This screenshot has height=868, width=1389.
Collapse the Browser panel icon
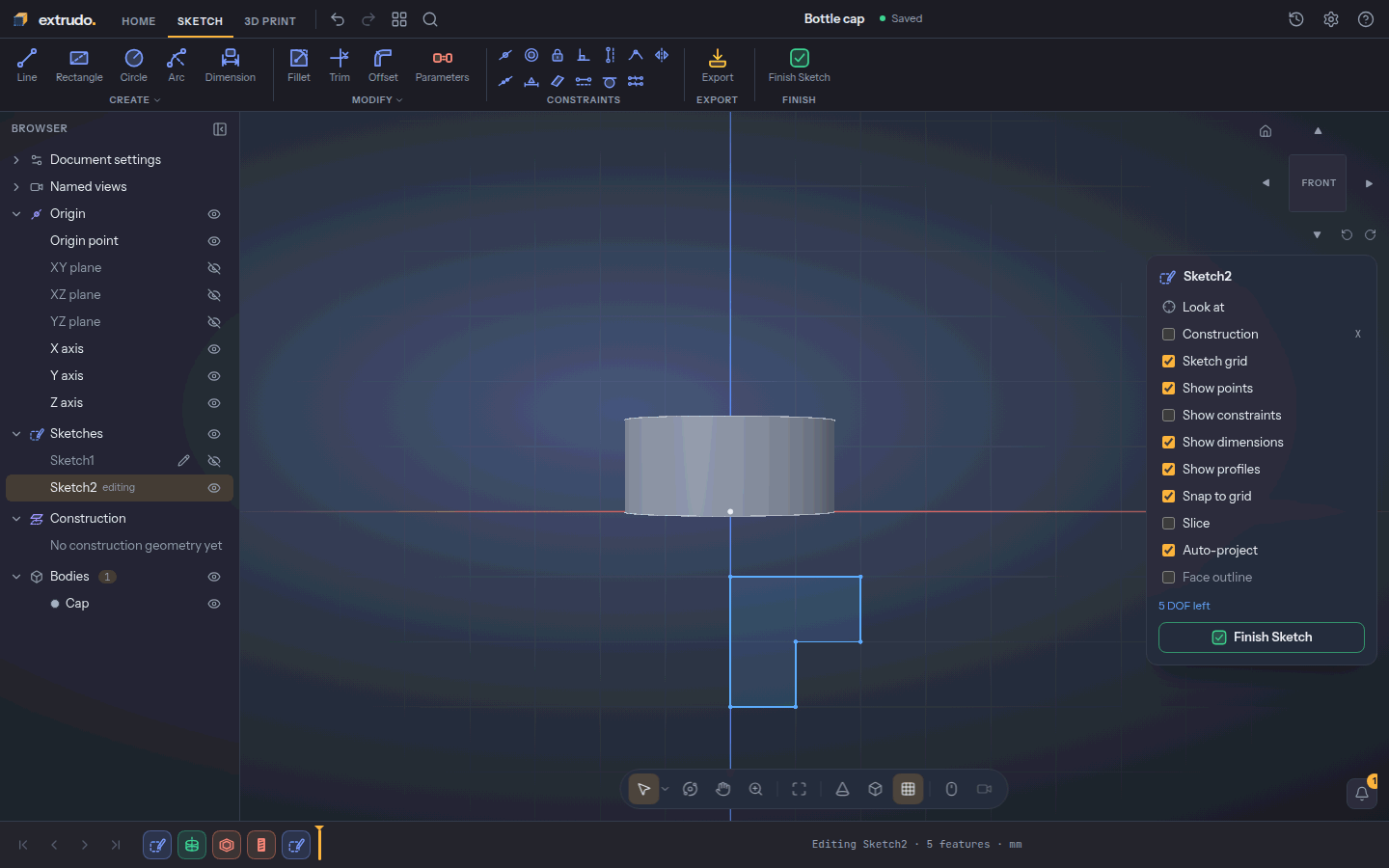(x=220, y=129)
